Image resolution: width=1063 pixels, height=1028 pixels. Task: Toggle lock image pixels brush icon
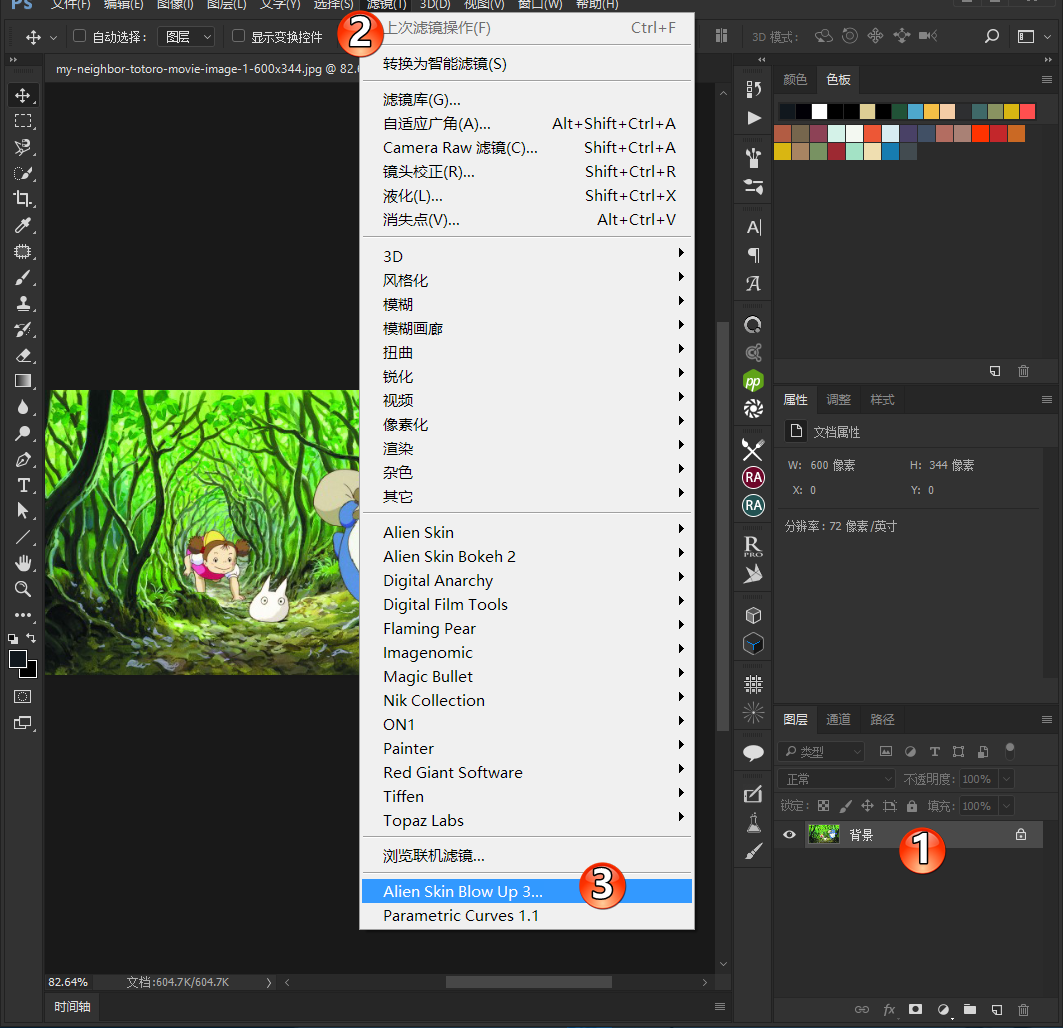(x=845, y=806)
